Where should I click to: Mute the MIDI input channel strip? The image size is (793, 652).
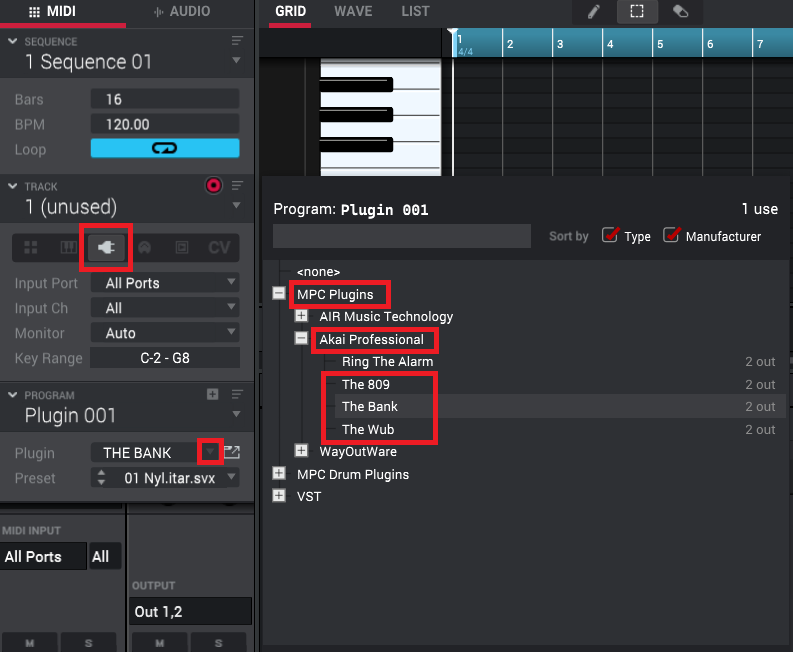click(x=30, y=643)
